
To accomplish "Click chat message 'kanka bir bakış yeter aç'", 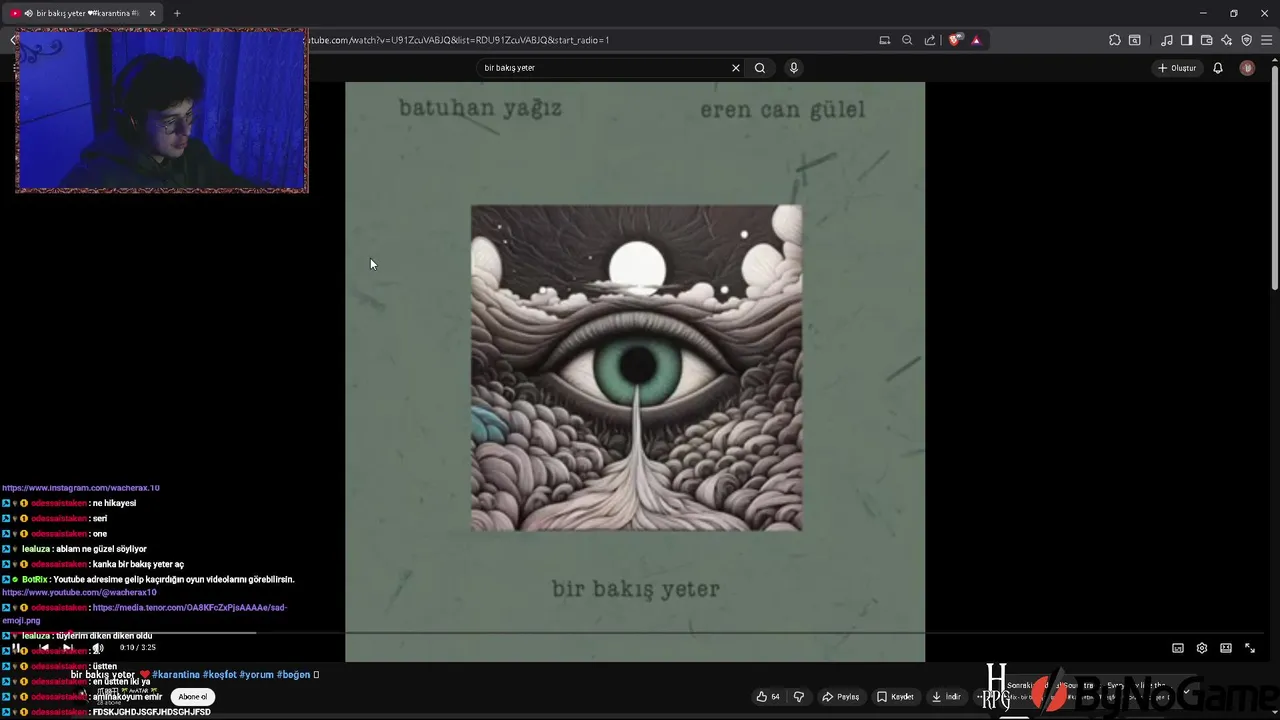I will 138,564.
